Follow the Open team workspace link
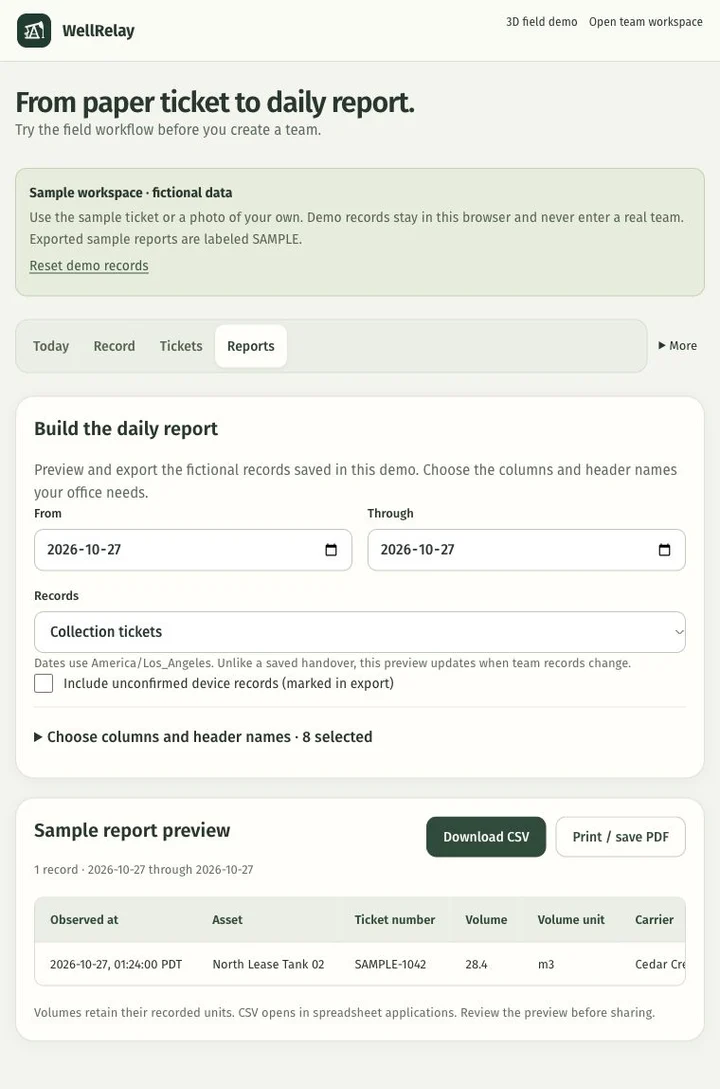 pos(646,22)
